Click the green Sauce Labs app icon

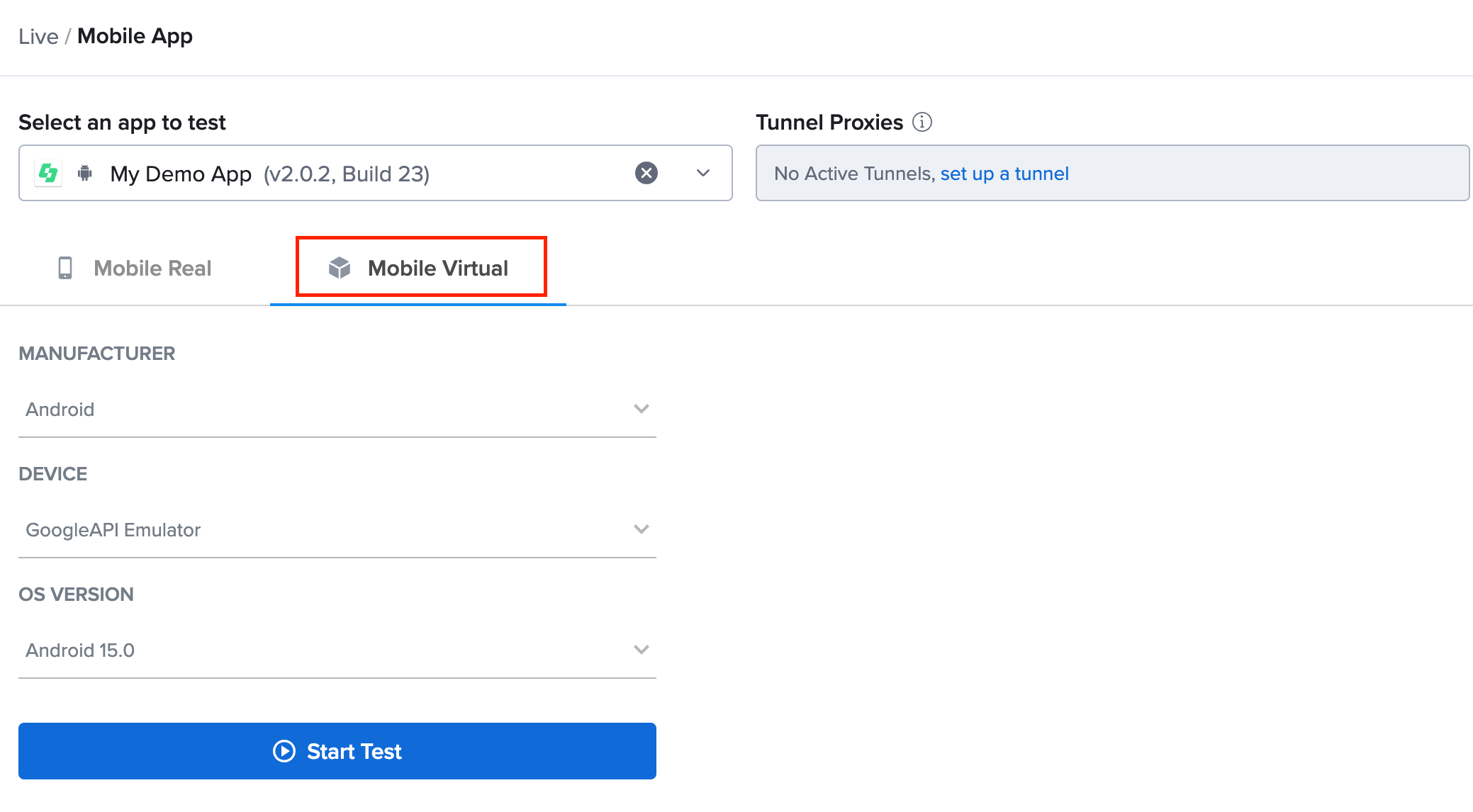click(x=47, y=173)
